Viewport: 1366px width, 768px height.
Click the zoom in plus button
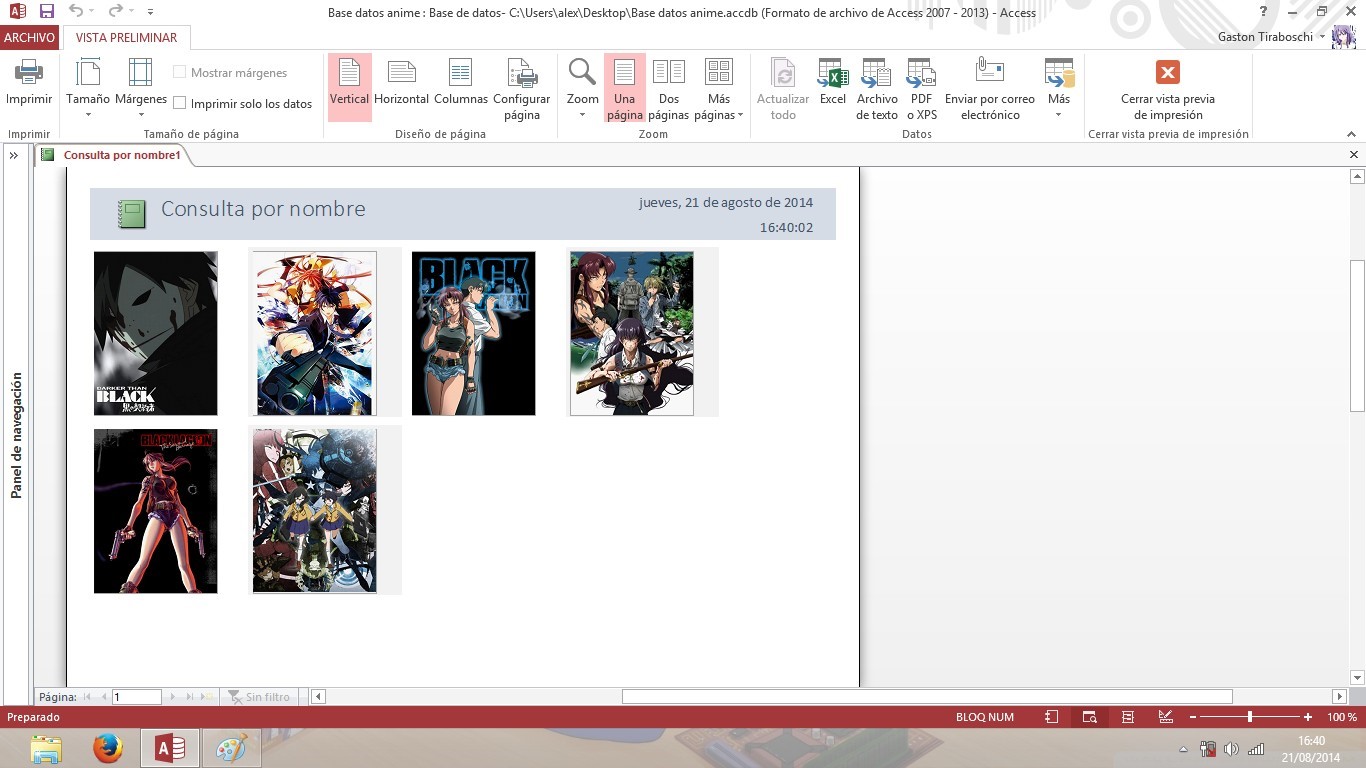(x=1308, y=717)
